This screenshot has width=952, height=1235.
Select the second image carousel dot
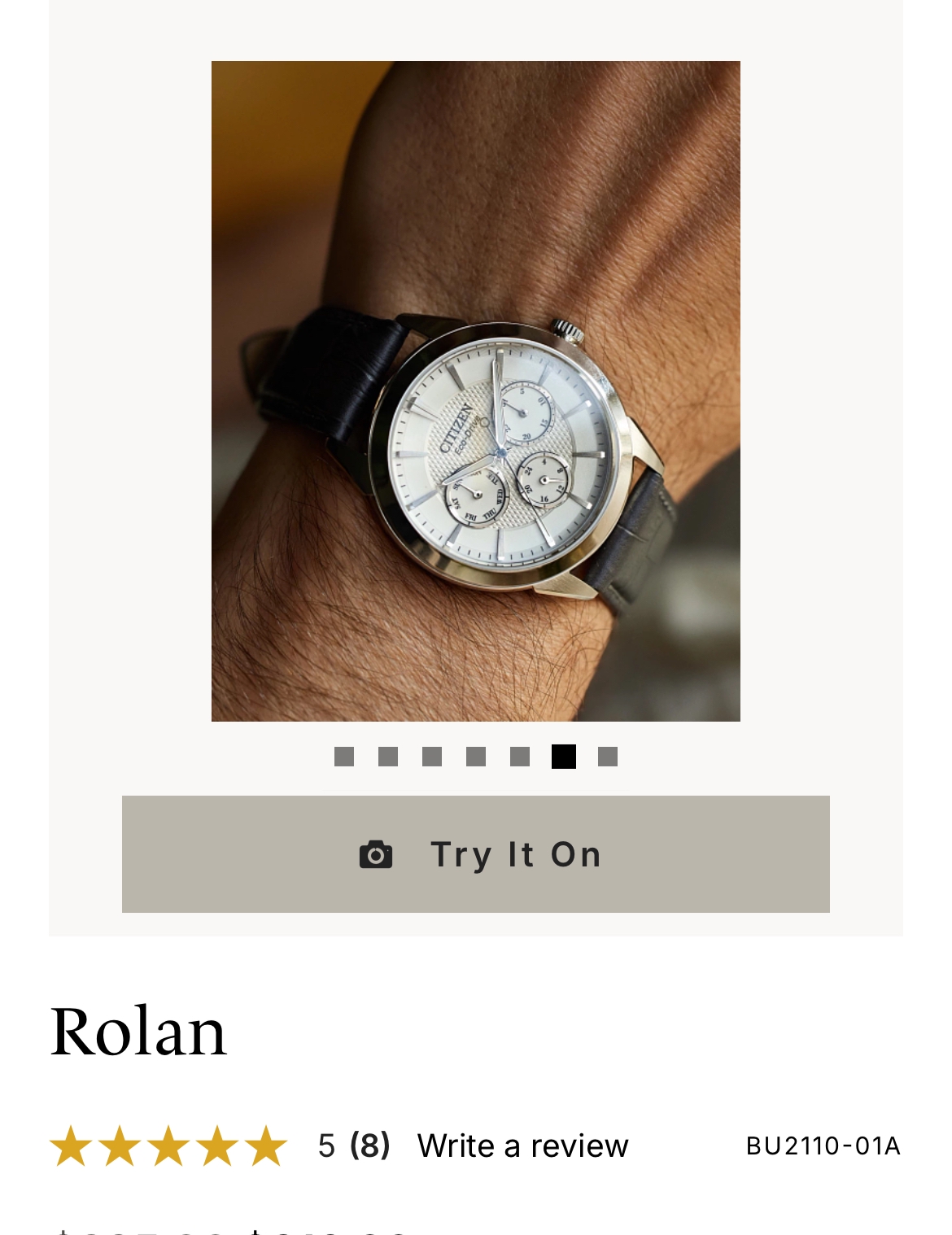[388, 757]
